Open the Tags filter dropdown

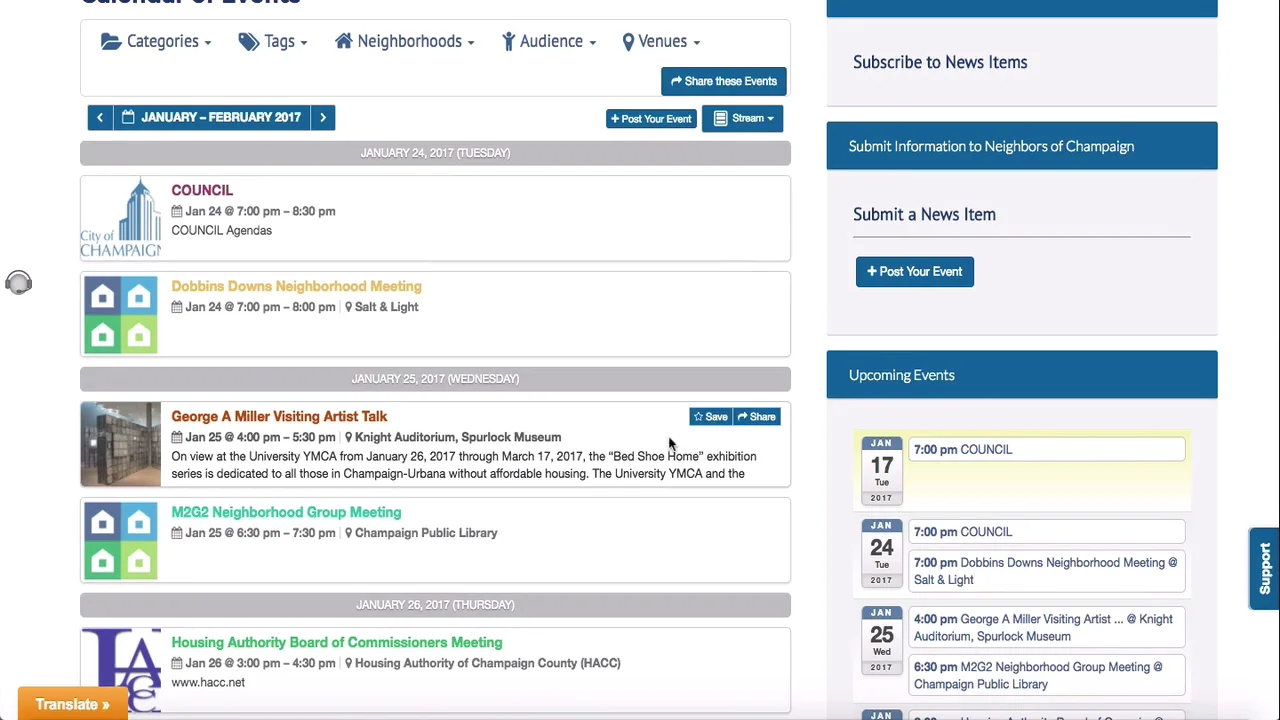pos(272,41)
